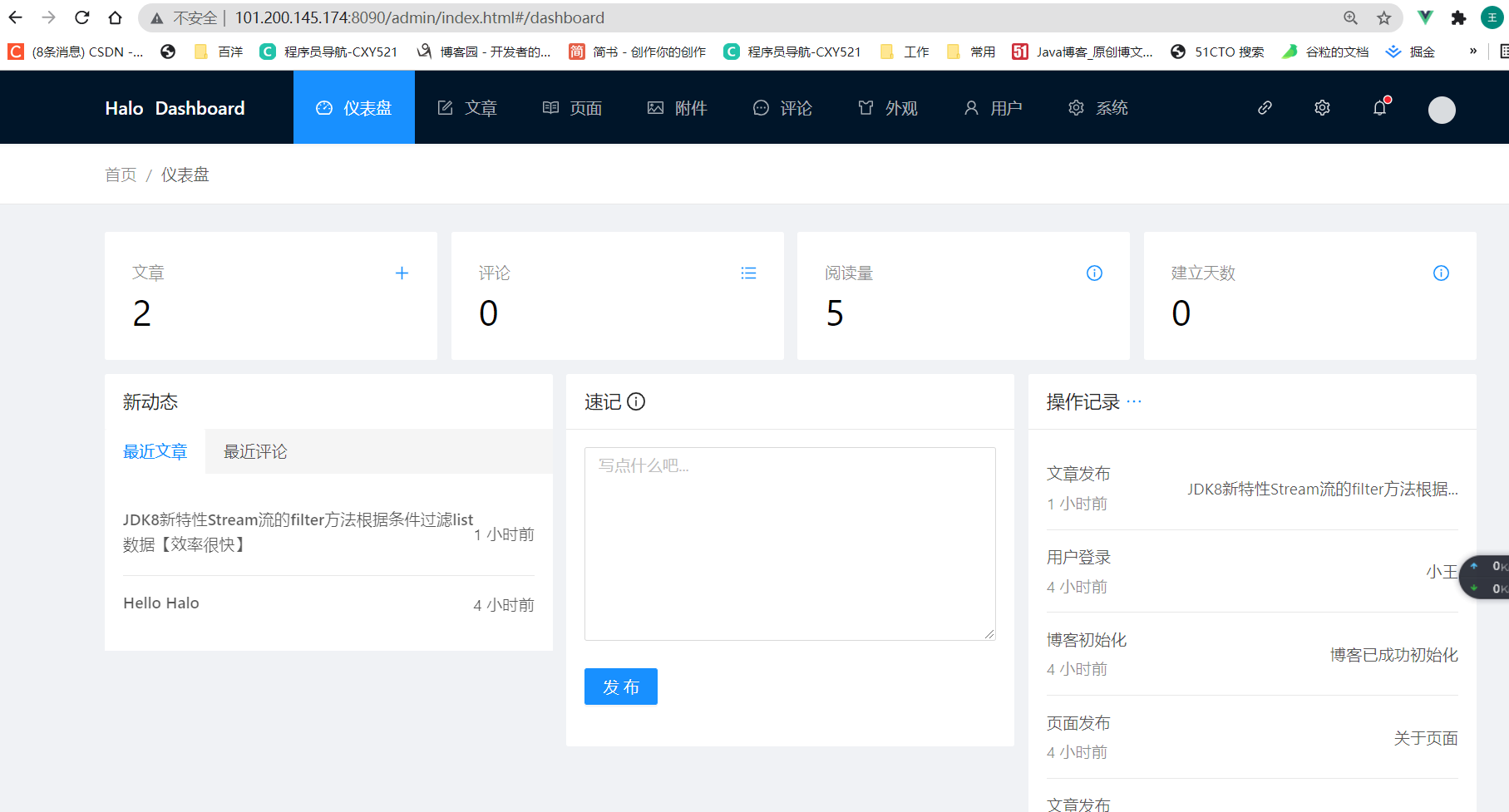Click the user avatar circle
The image size is (1509, 812).
point(1442,110)
